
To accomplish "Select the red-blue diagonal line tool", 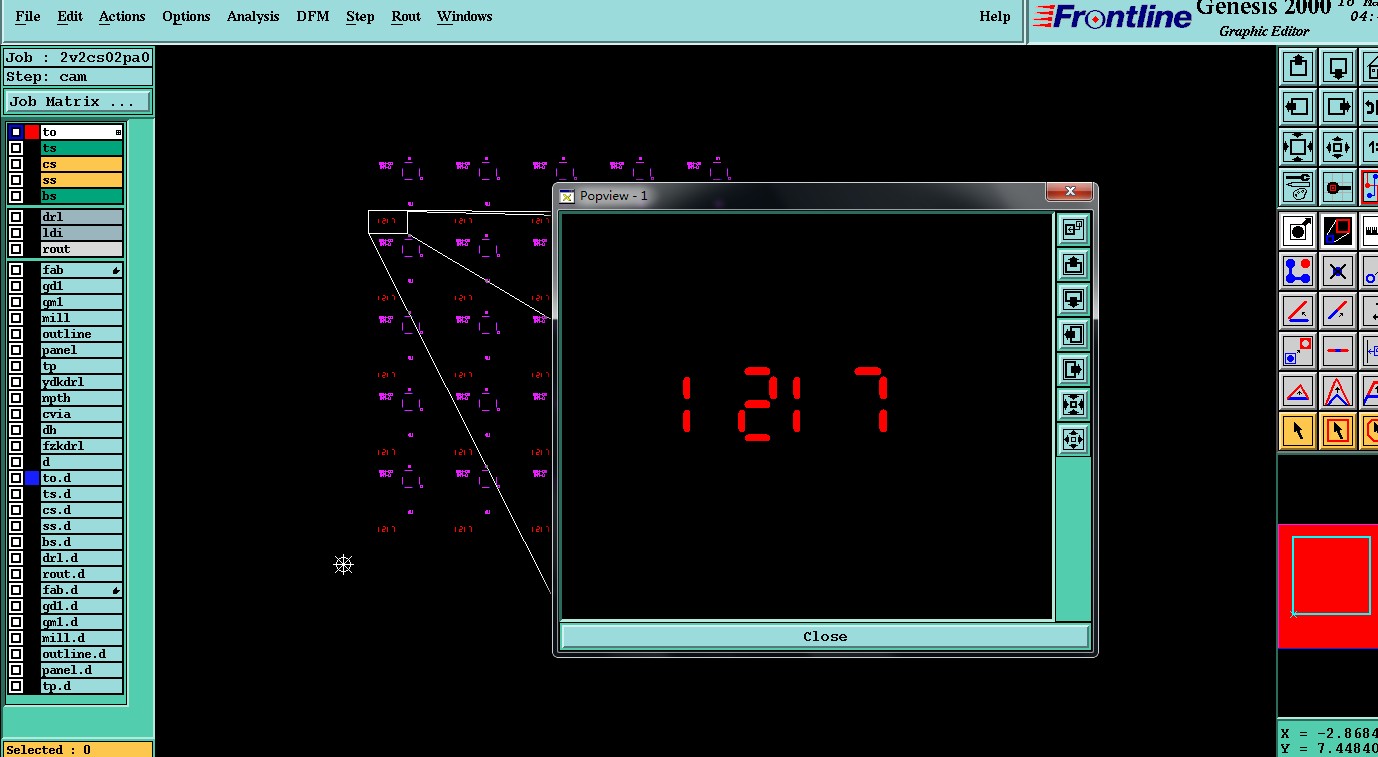I will tap(1338, 311).
